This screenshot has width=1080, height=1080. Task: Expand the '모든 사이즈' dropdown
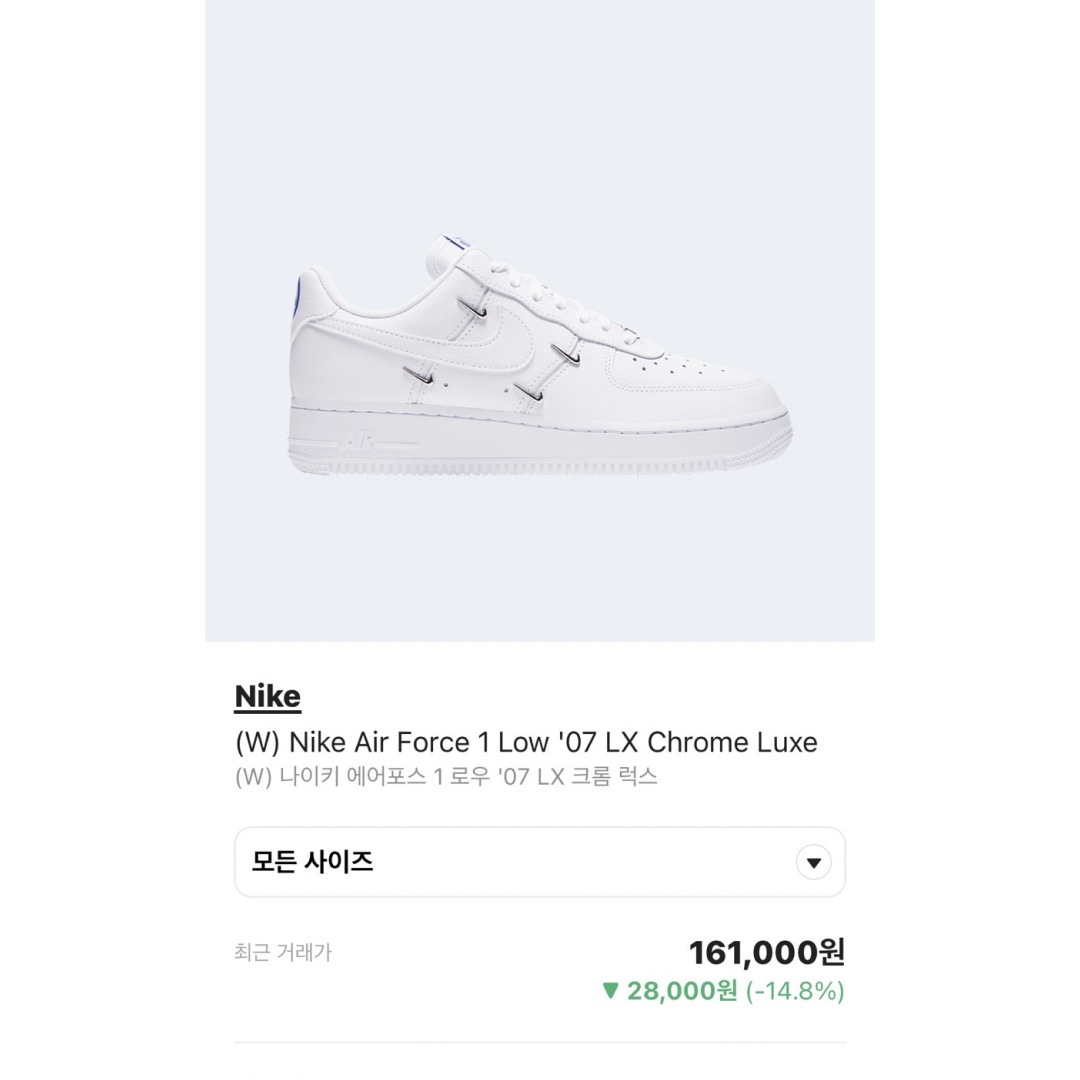pyautogui.click(x=540, y=861)
